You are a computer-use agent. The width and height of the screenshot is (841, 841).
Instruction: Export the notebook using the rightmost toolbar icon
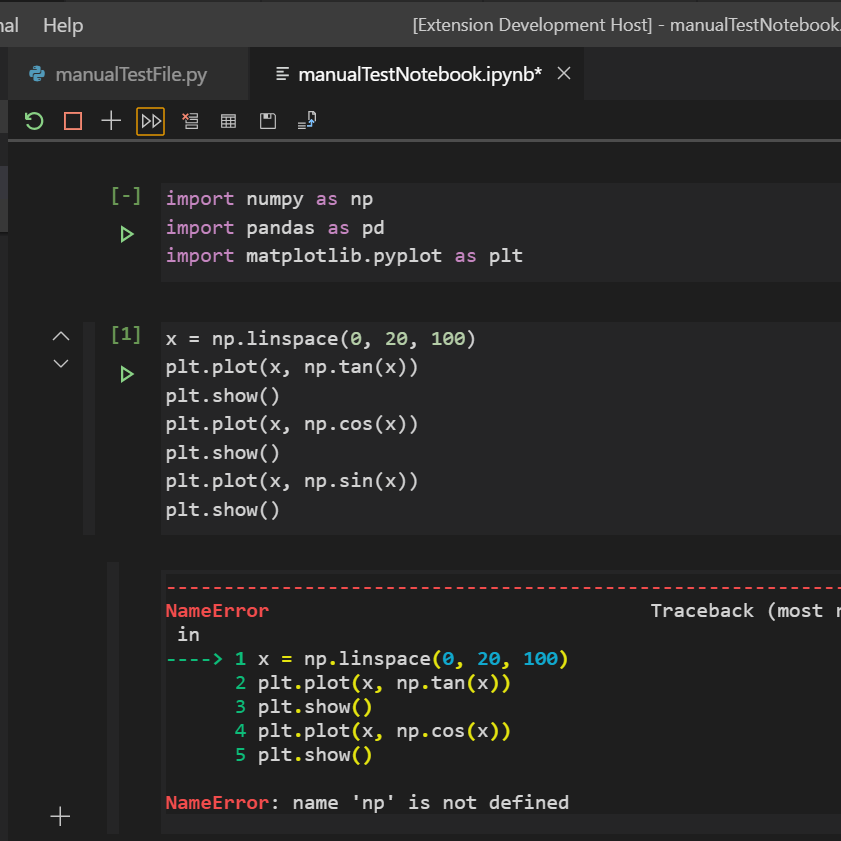[x=305, y=120]
